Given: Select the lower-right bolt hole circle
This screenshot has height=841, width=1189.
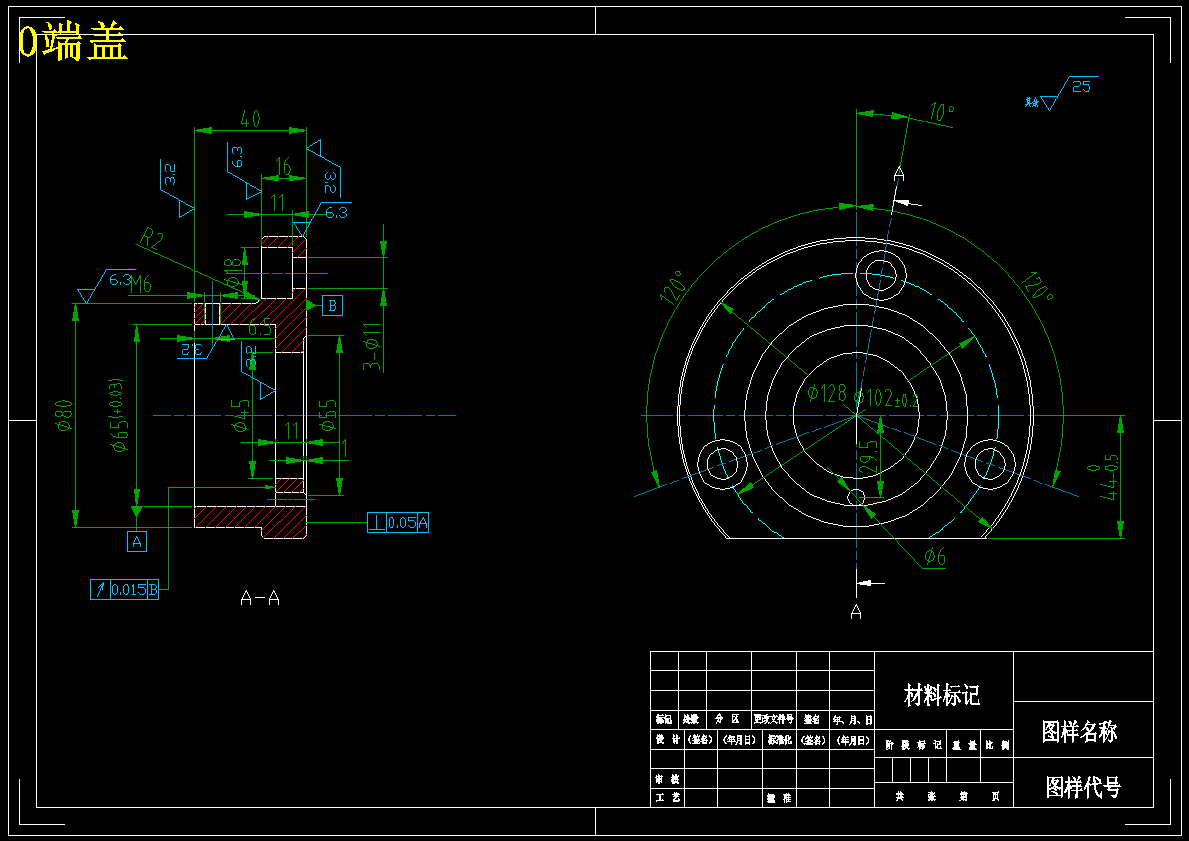Looking at the screenshot, I should (x=990, y=463).
